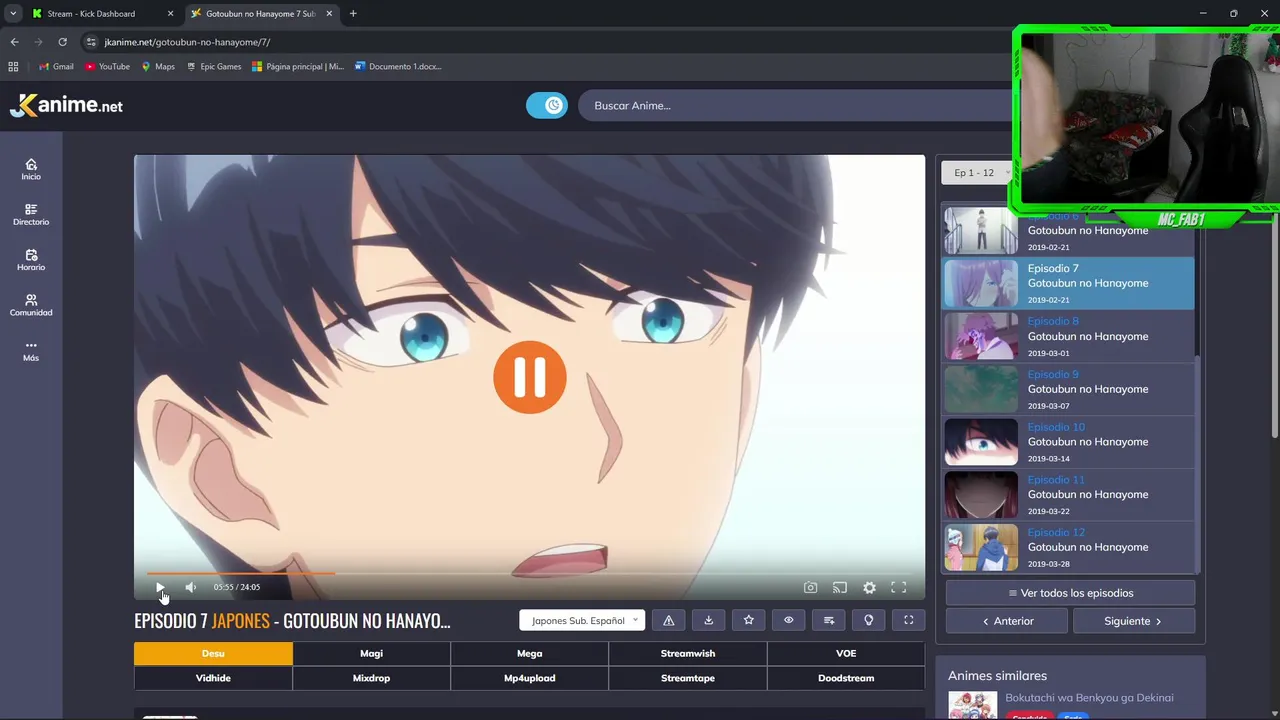
Task: Select the Mega server tab
Action: 529,653
